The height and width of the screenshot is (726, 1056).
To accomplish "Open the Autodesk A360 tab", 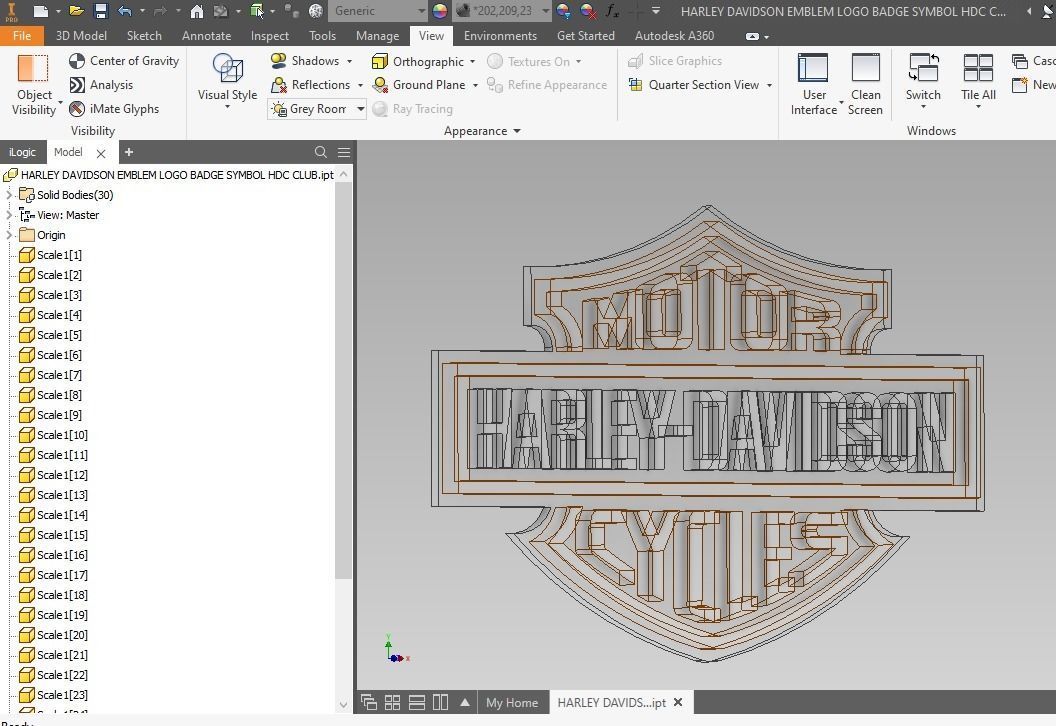I will (674, 36).
